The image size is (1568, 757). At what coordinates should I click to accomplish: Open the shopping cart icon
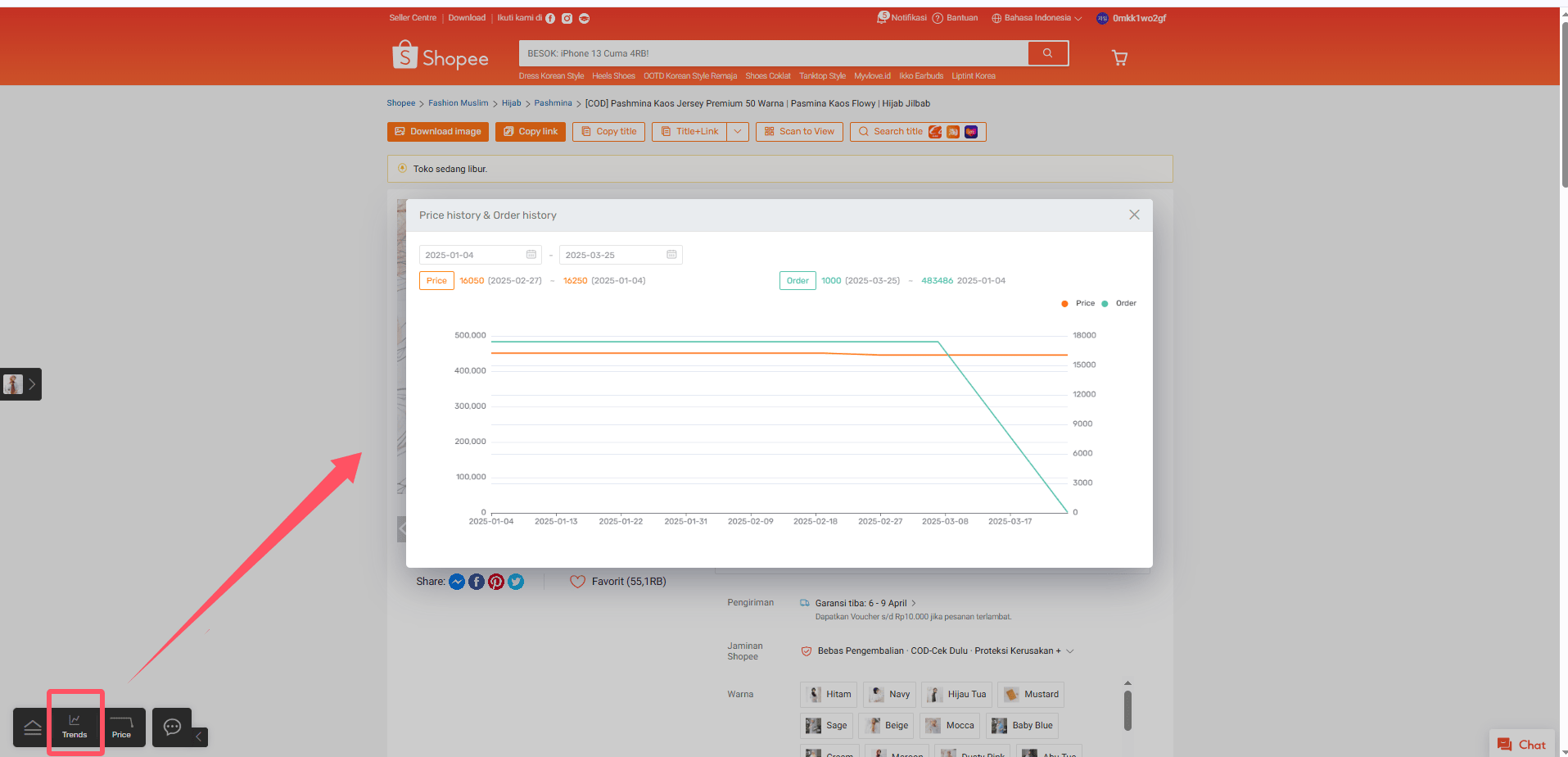[1119, 57]
